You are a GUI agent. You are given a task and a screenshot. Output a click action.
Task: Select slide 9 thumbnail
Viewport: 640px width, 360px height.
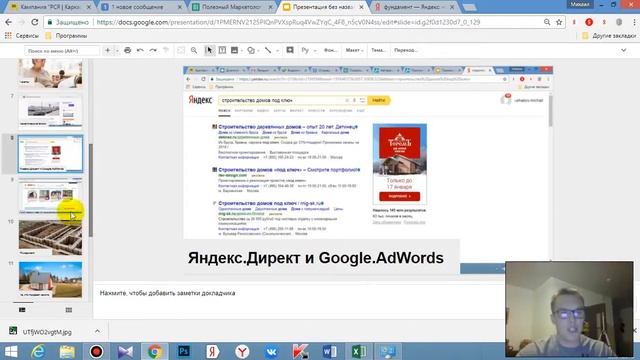(x=50, y=196)
